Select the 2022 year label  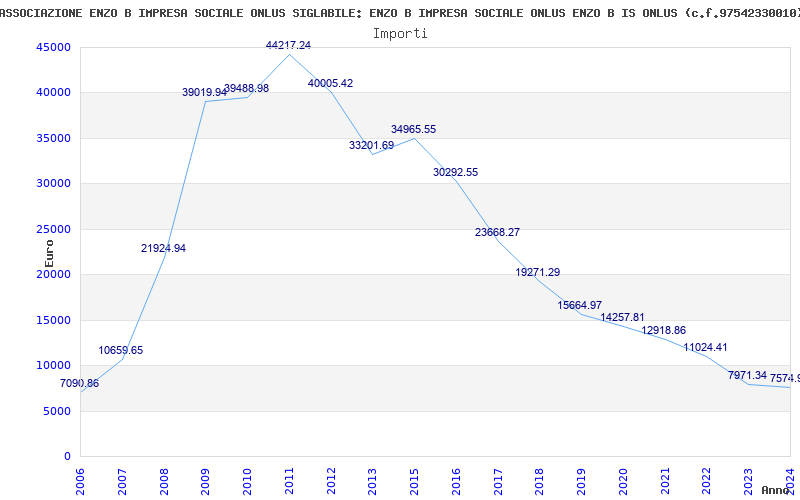(707, 482)
